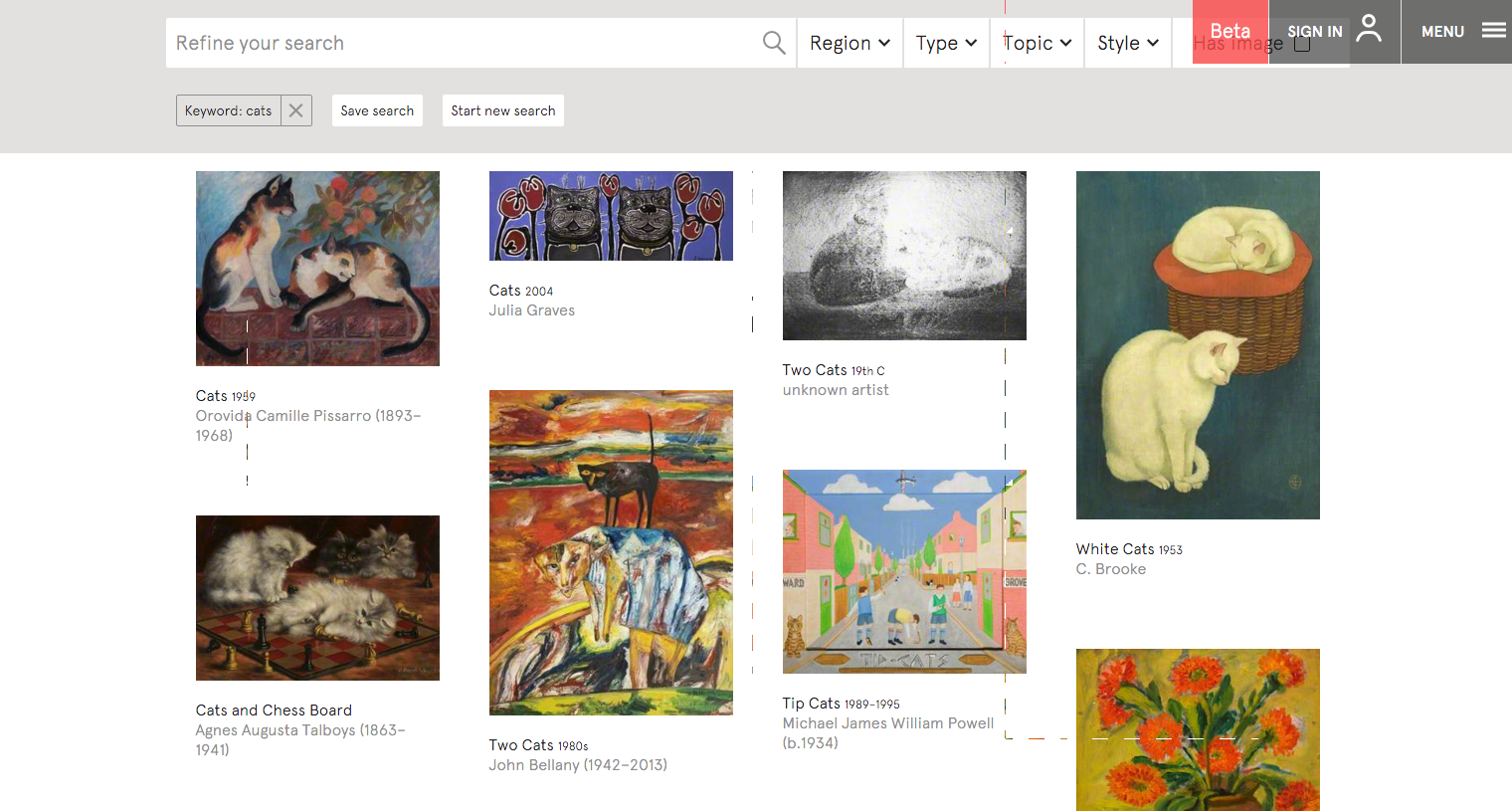Click Tip Cats 1989–1995 title

(x=841, y=704)
